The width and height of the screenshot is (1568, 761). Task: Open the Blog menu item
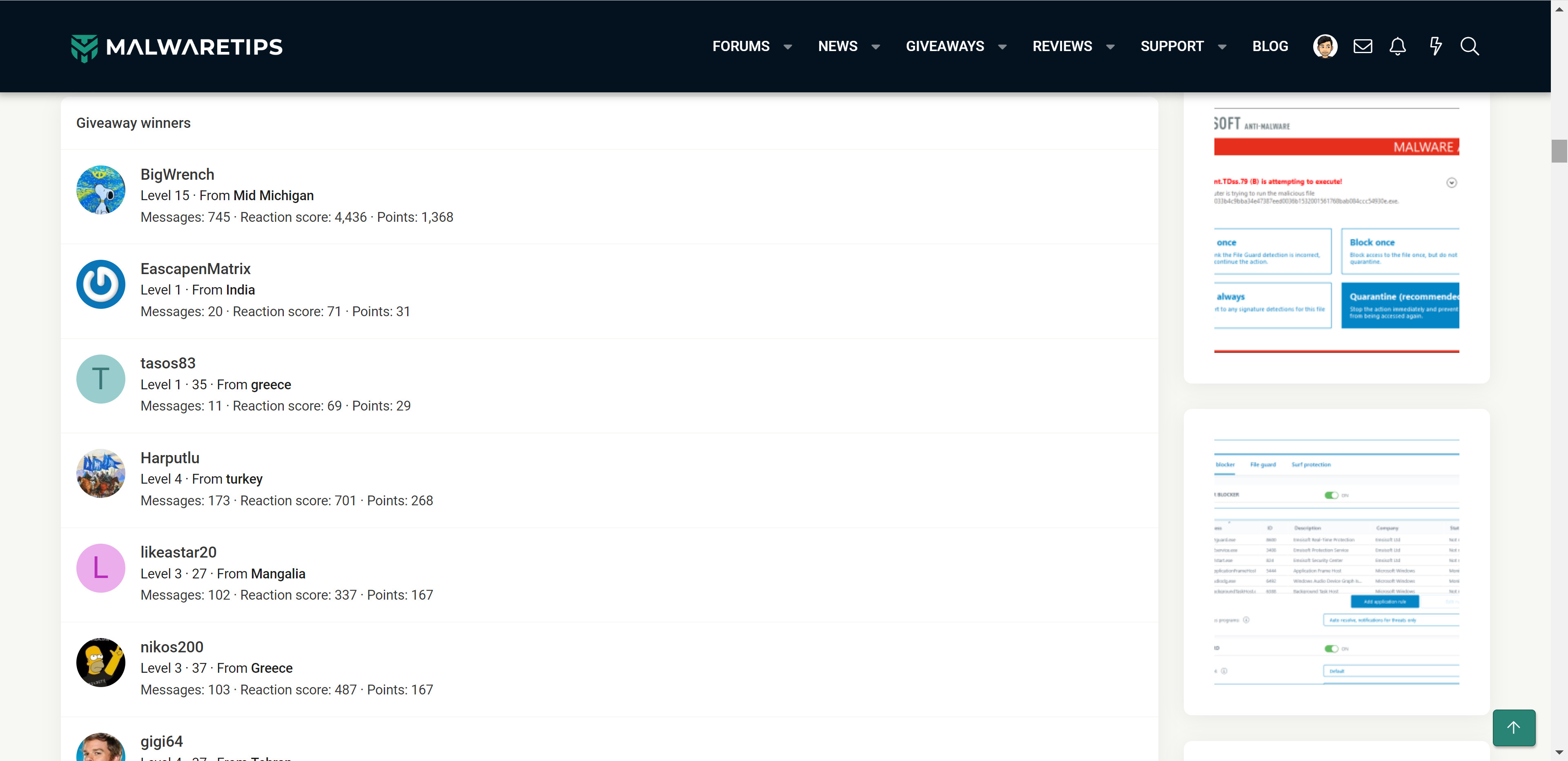pyautogui.click(x=1270, y=46)
